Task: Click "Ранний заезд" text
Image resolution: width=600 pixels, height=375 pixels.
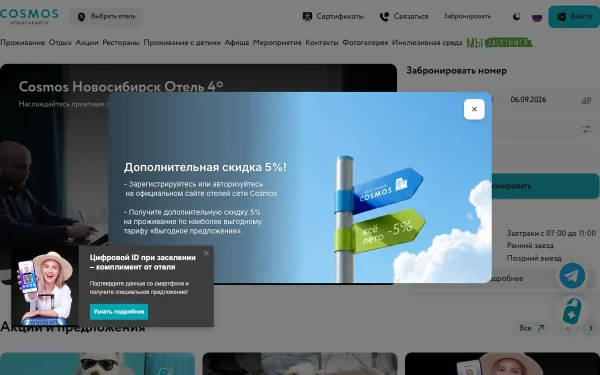Action: pyautogui.click(x=530, y=245)
